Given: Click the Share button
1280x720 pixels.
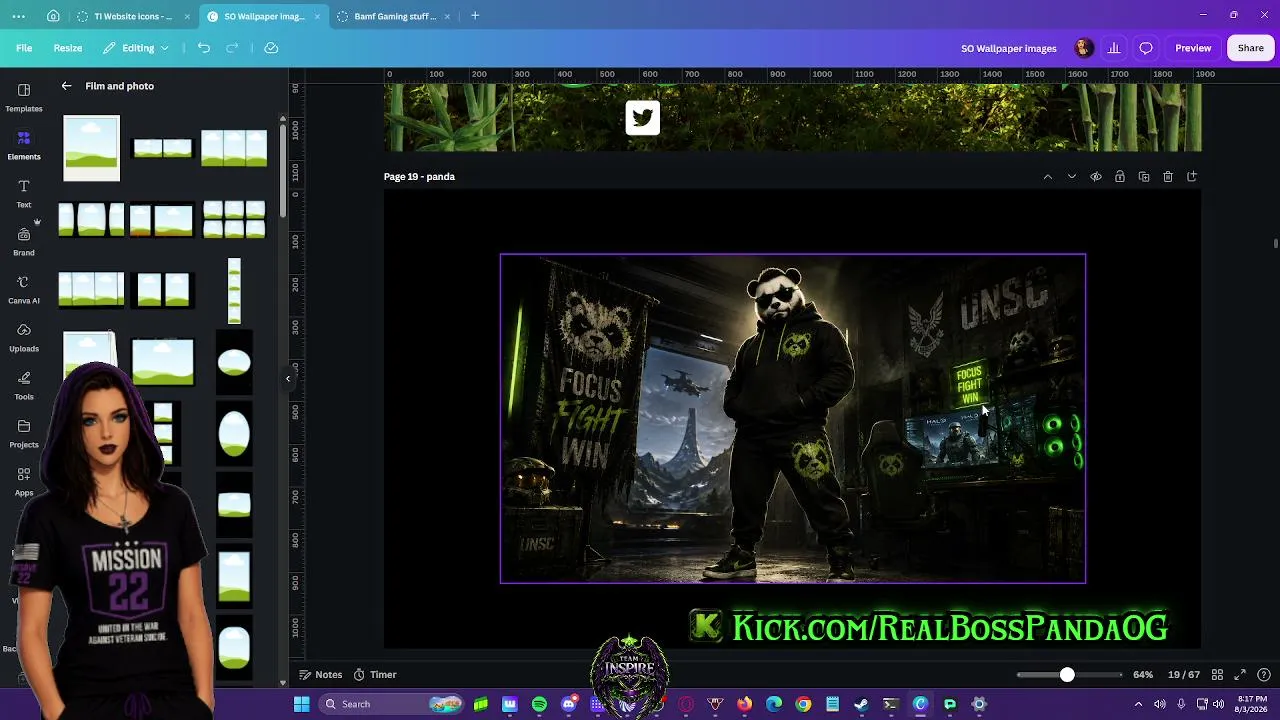Looking at the screenshot, I should click(1251, 48).
